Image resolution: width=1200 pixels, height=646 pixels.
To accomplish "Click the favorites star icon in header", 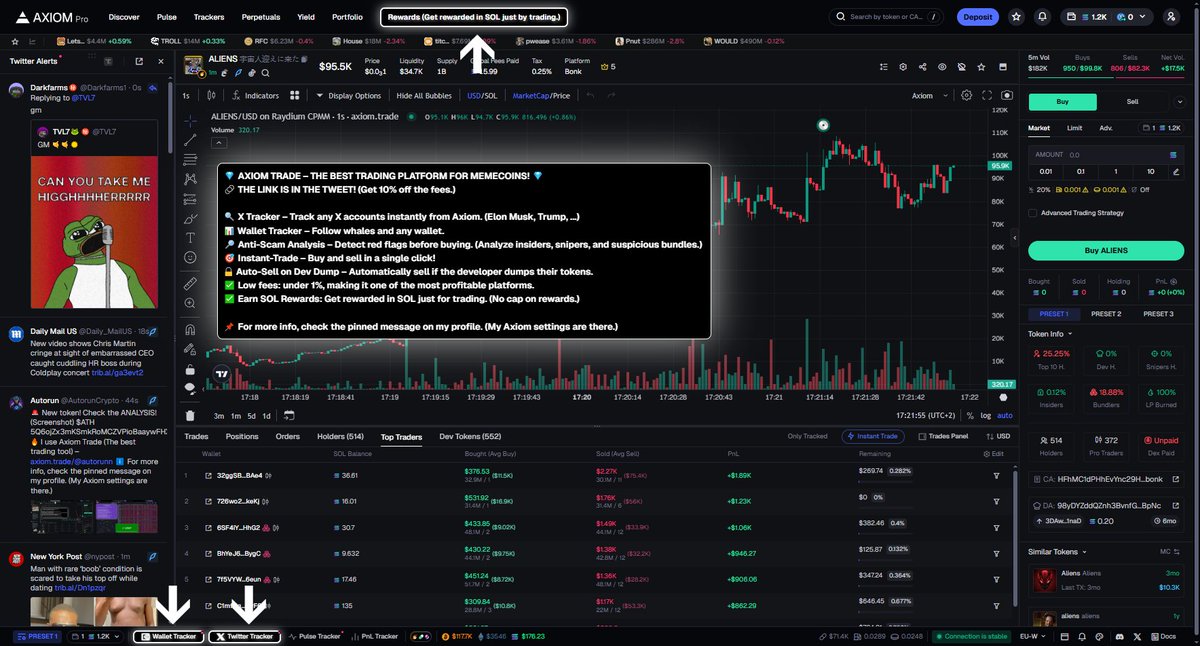I will pyautogui.click(x=1016, y=17).
